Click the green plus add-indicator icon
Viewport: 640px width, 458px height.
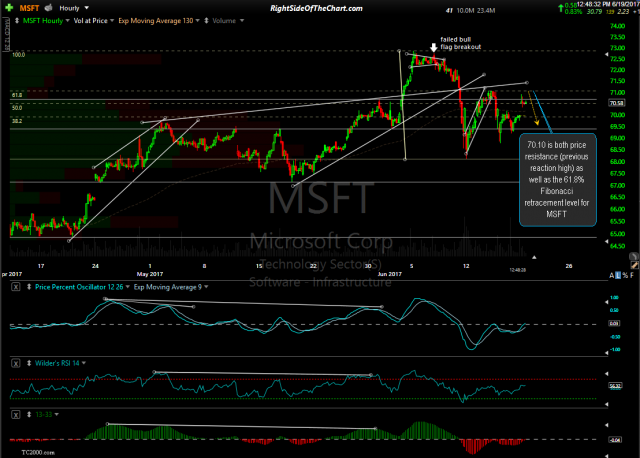coord(9,8)
